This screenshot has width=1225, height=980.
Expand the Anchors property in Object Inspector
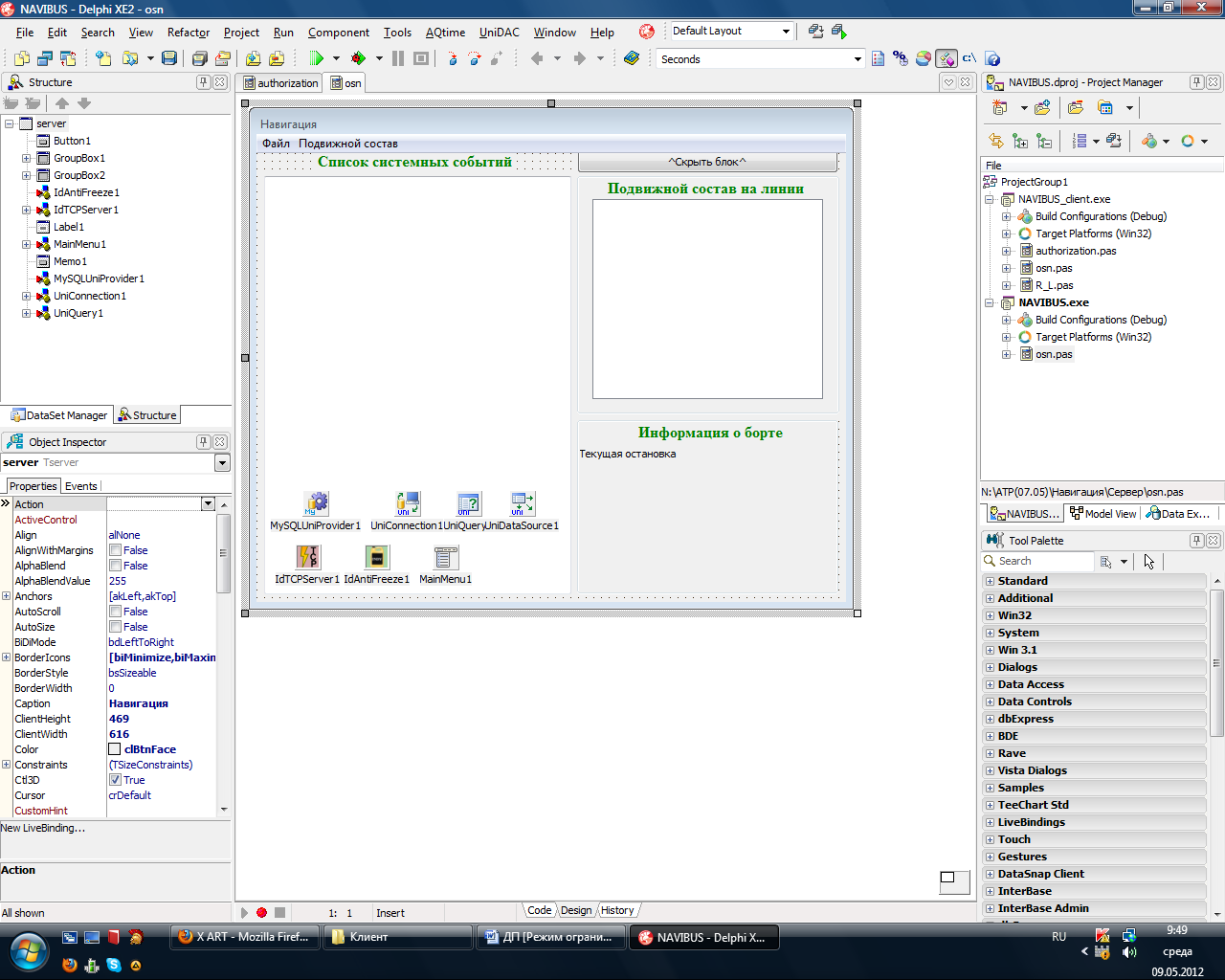[6, 596]
